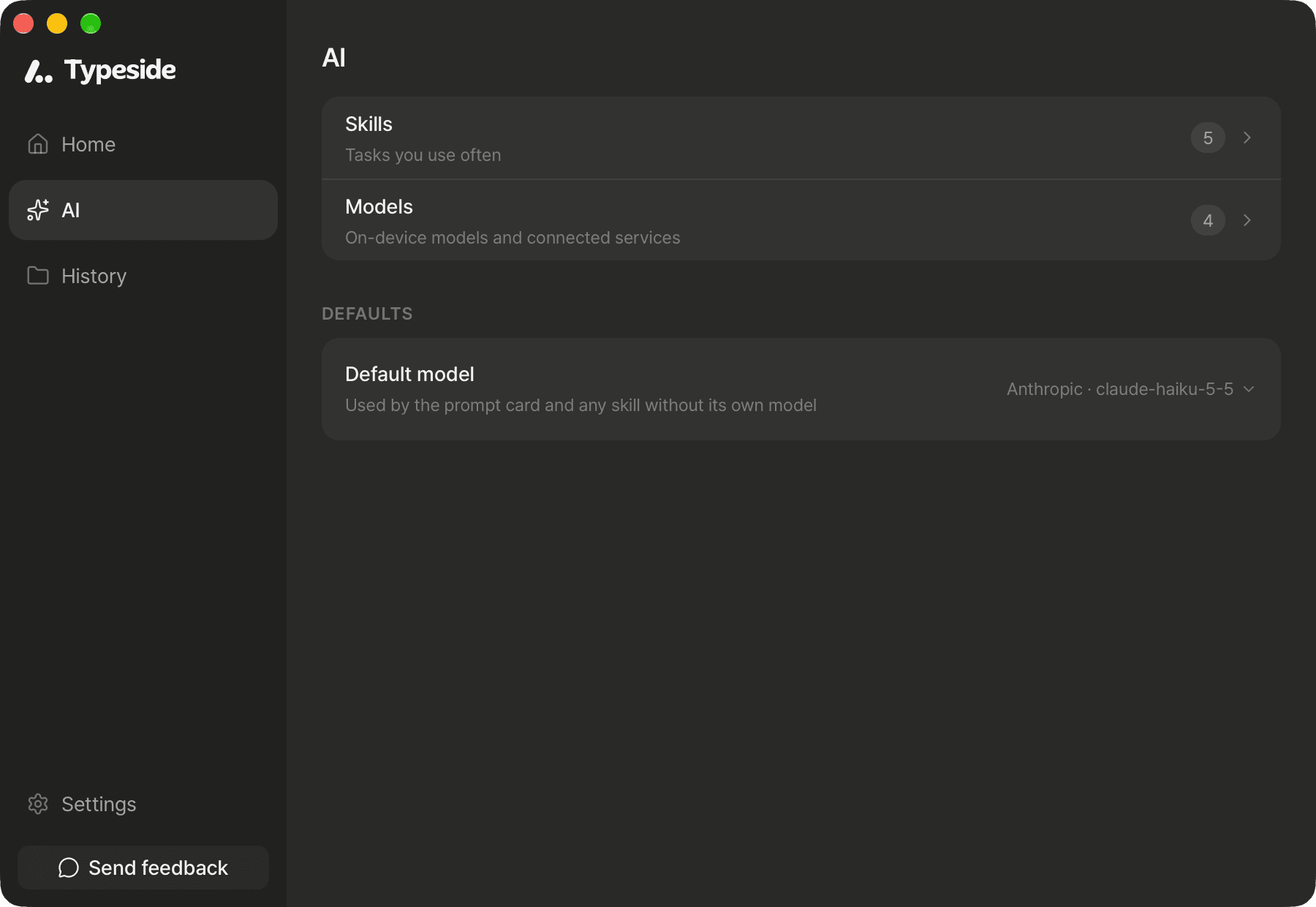Click the Typeside wordmark text
1316x907 pixels.
120,71
